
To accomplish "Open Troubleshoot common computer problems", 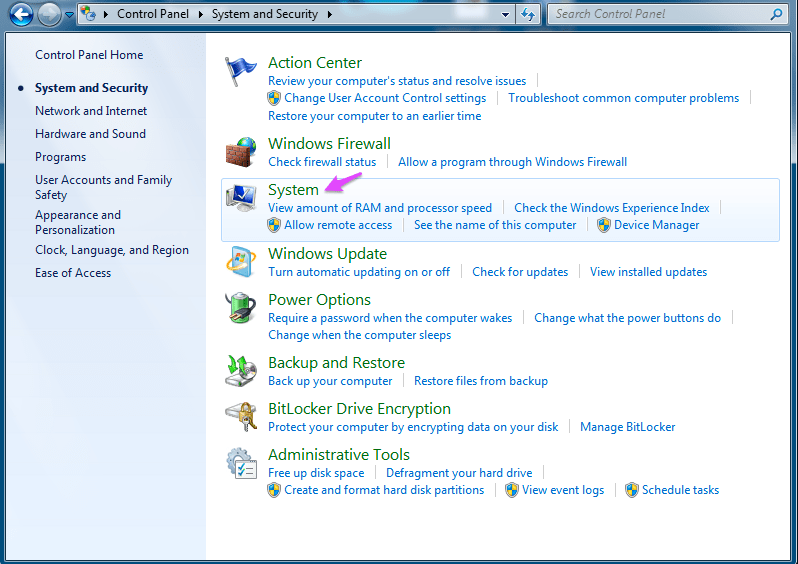I will click(623, 98).
